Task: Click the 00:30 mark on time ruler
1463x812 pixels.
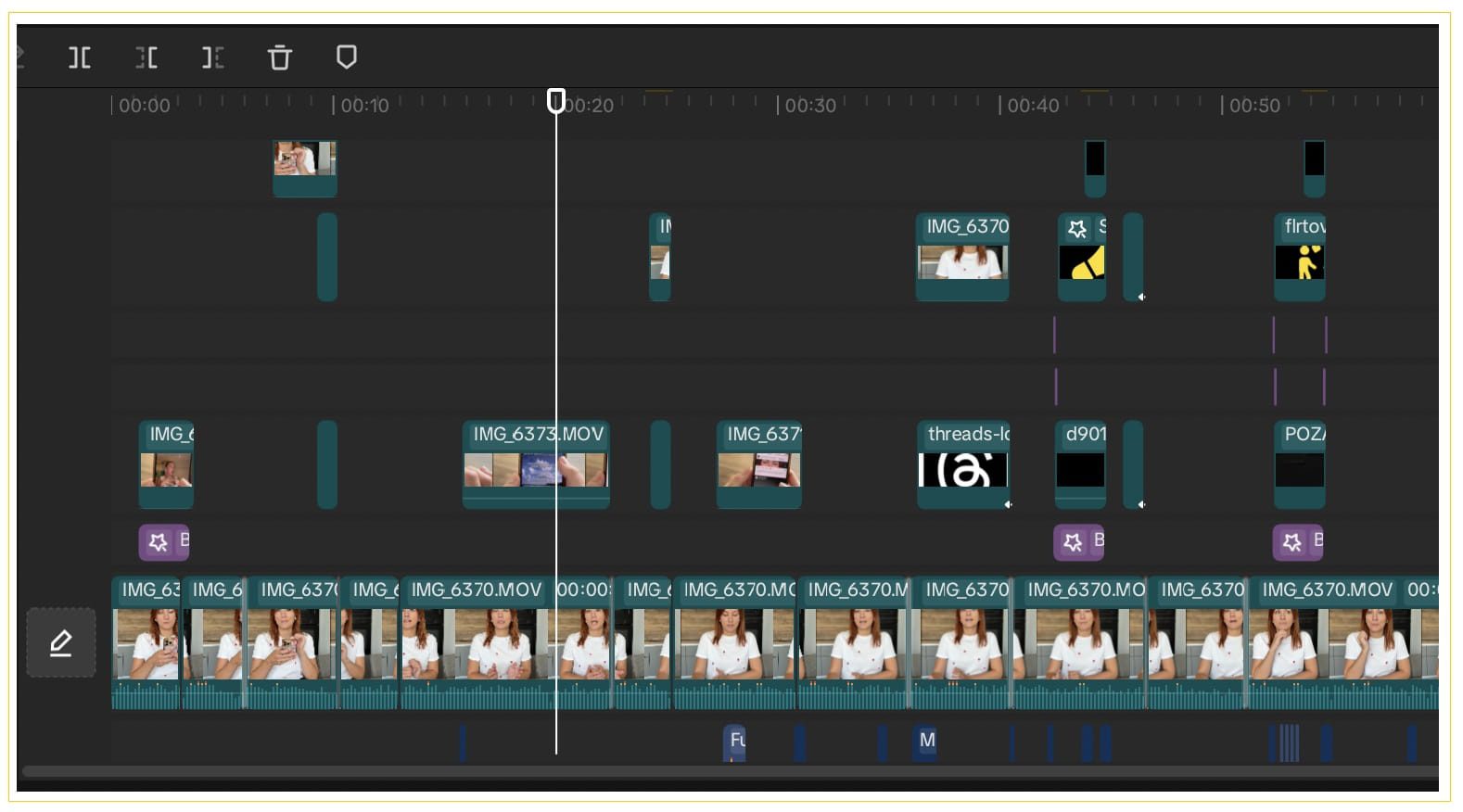Action: [809, 106]
